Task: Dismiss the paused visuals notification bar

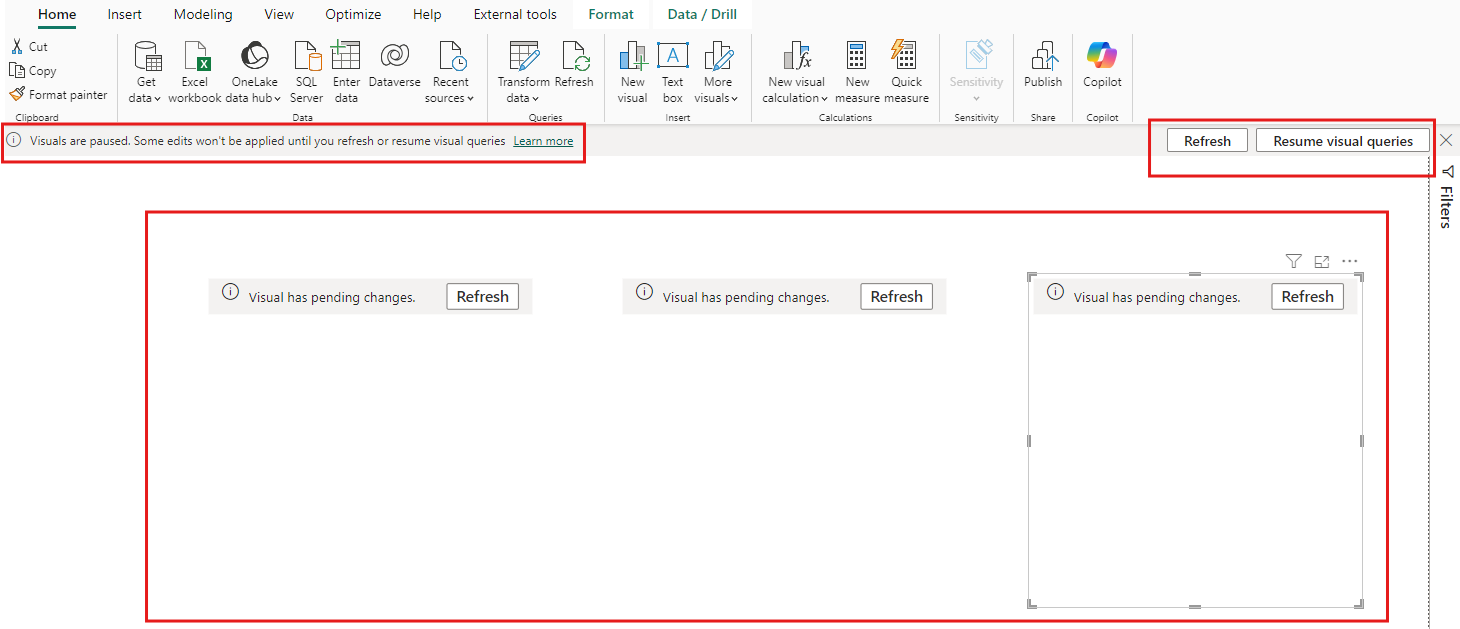Action: (x=1446, y=141)
